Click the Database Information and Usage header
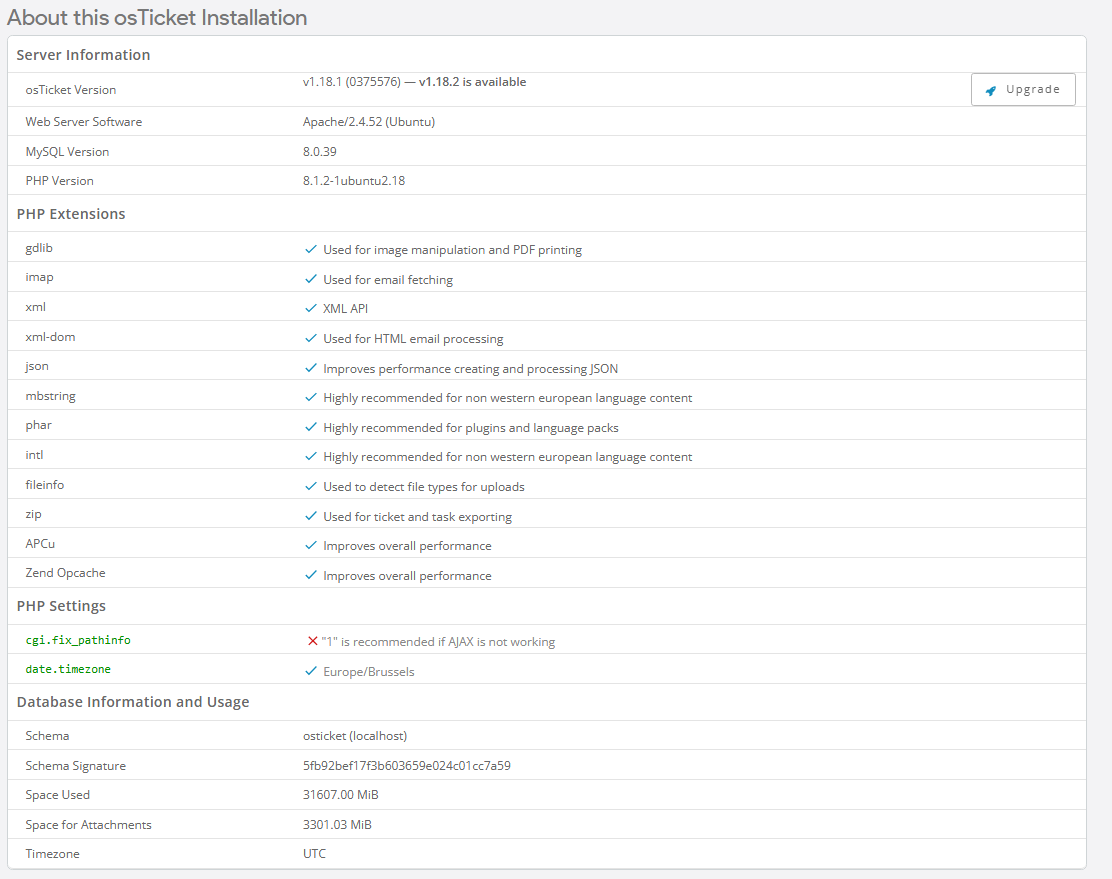Image resolution: width=1112 pixels, height=879 pixels. (x=133, y=702)
